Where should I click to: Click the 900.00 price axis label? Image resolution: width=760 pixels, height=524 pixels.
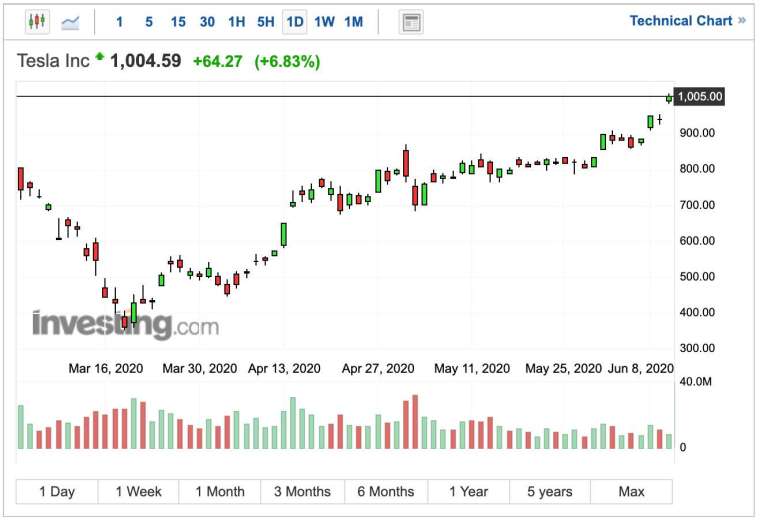click(x=697, y=133)
